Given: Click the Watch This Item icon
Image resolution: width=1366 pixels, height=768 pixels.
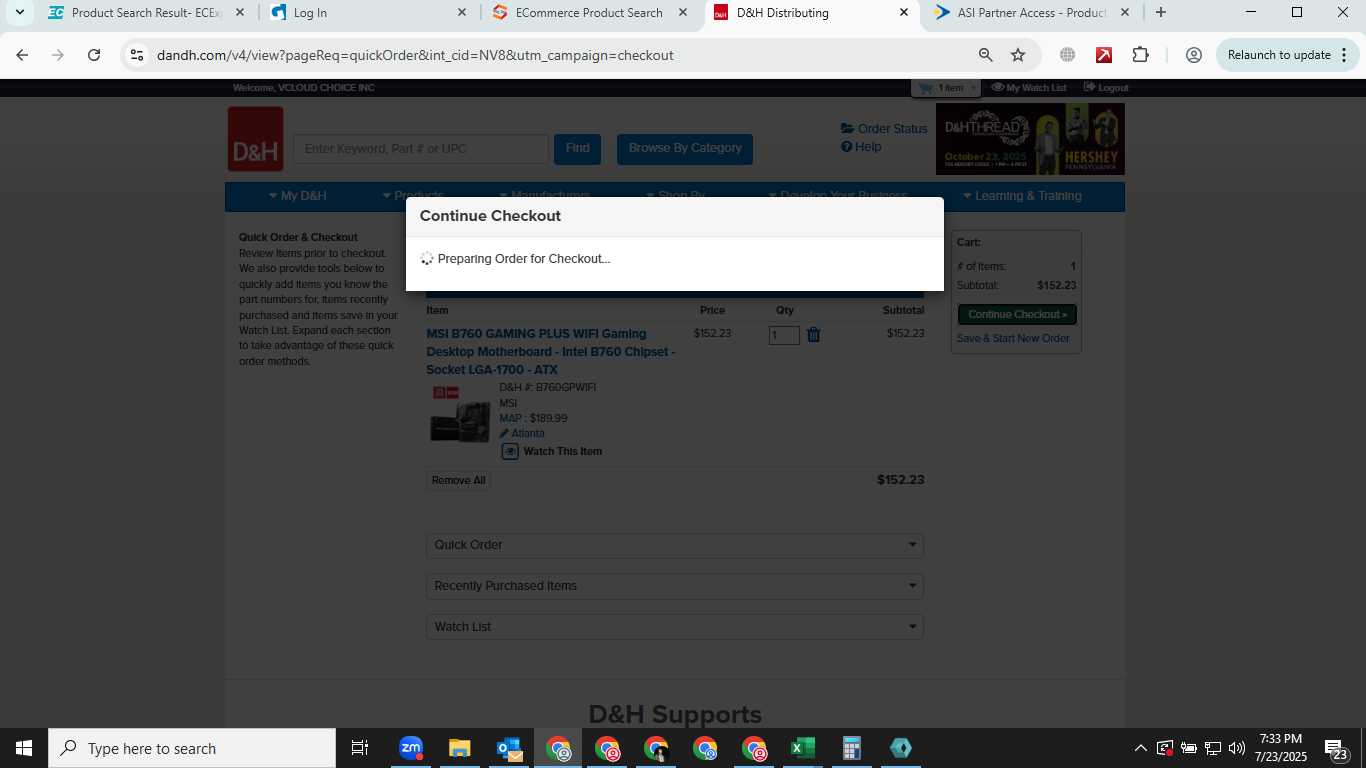Looking at the screenshot, I should [510, 451].
